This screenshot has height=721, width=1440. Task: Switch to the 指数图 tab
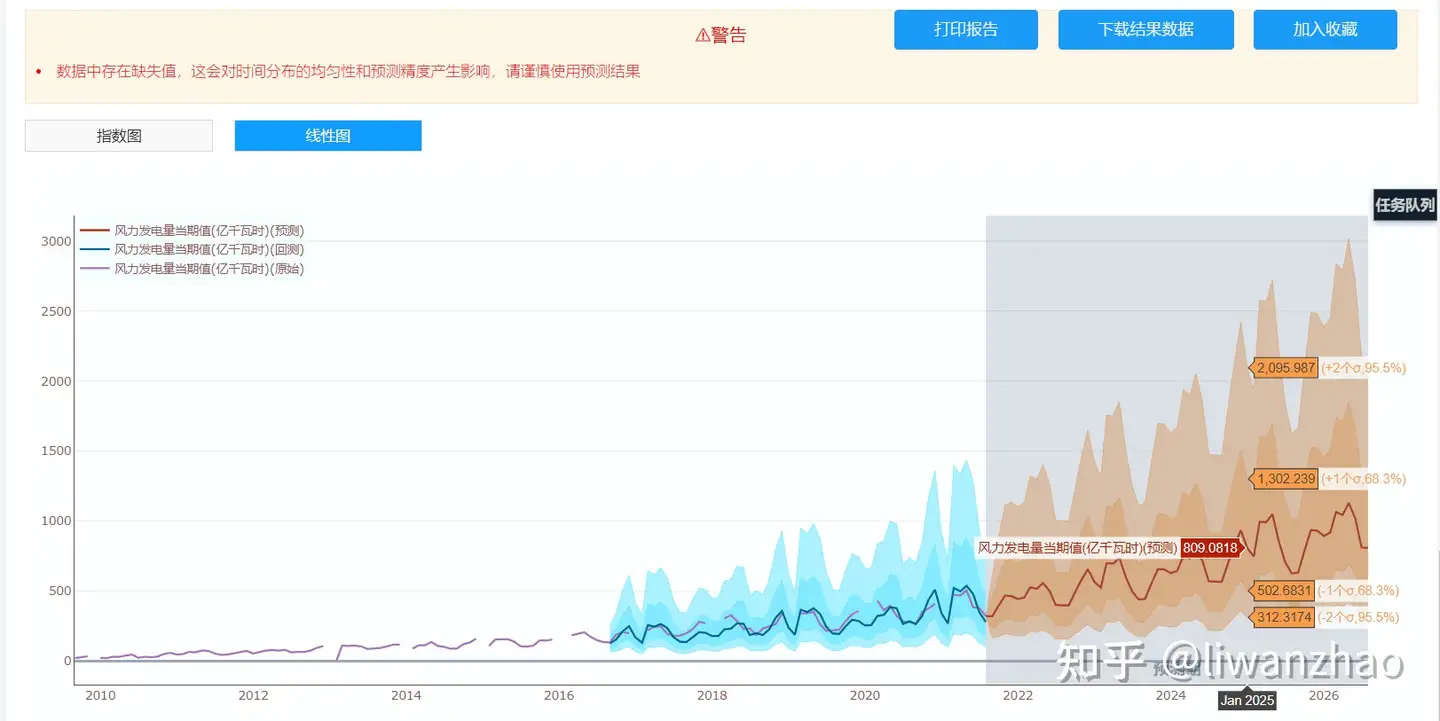click(x=119, y=136)
